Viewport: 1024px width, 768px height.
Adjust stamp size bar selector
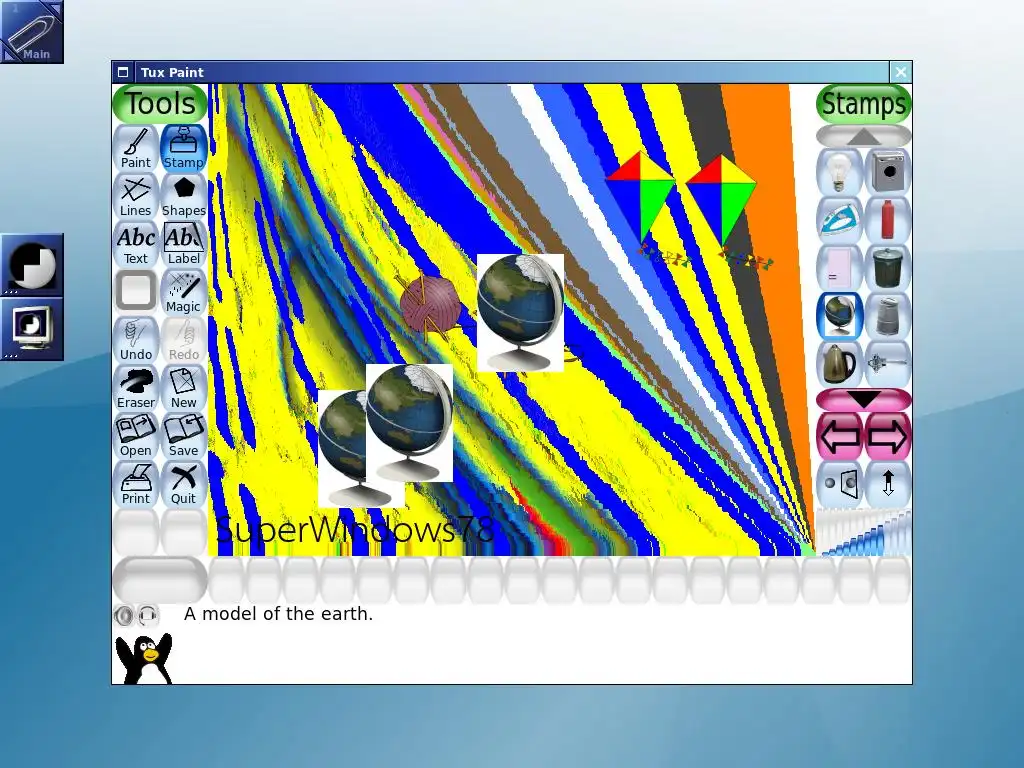point(863,533)
